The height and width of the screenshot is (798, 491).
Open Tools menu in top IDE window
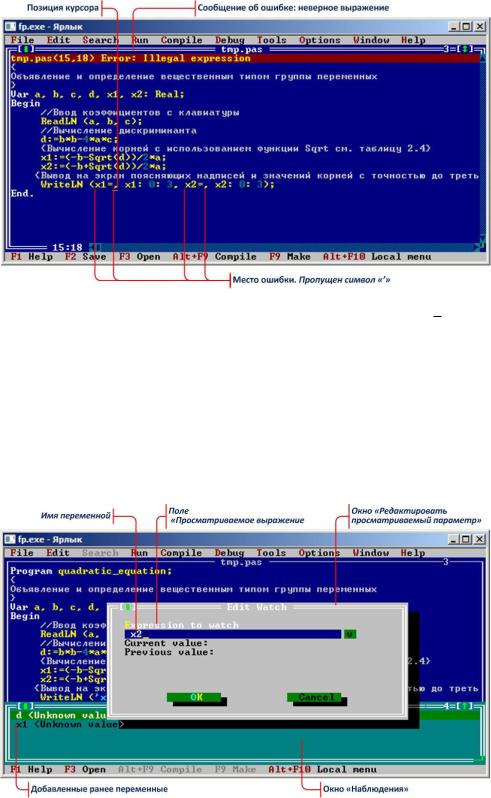(271, 40)
